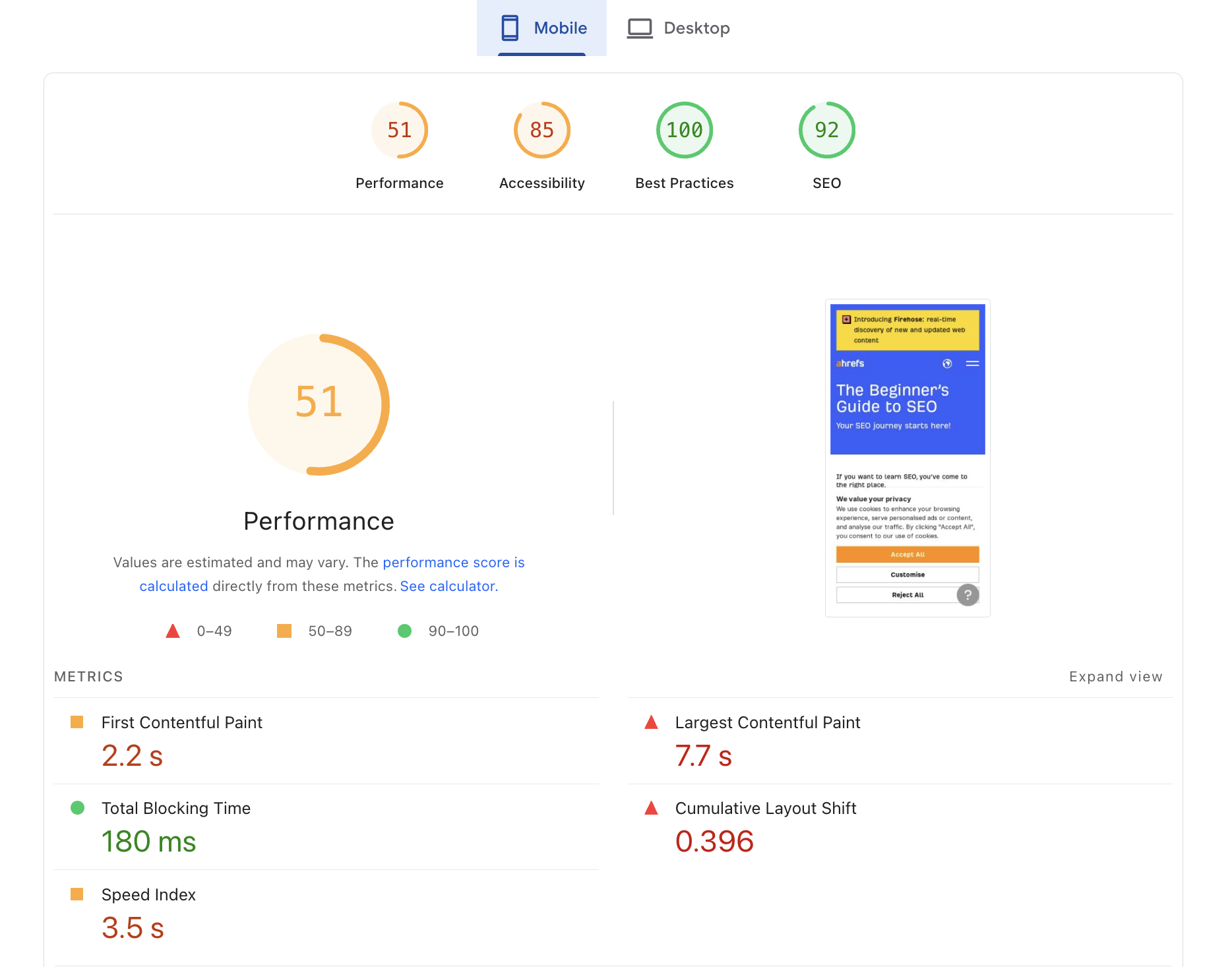The height and width of the screenshot is (967, 1232).
Task: Click the 180 ms value
Action: [x=149, y=842]
